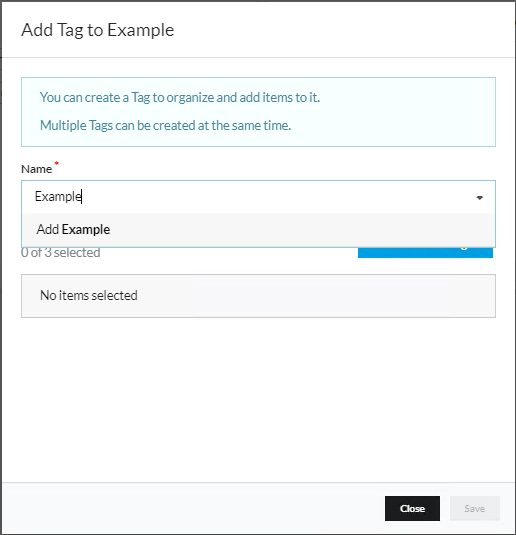Image resolution: width=516 pixels, height=535 pixels.
Task: Close the Add Tag dialog
Action: (412, 508)
